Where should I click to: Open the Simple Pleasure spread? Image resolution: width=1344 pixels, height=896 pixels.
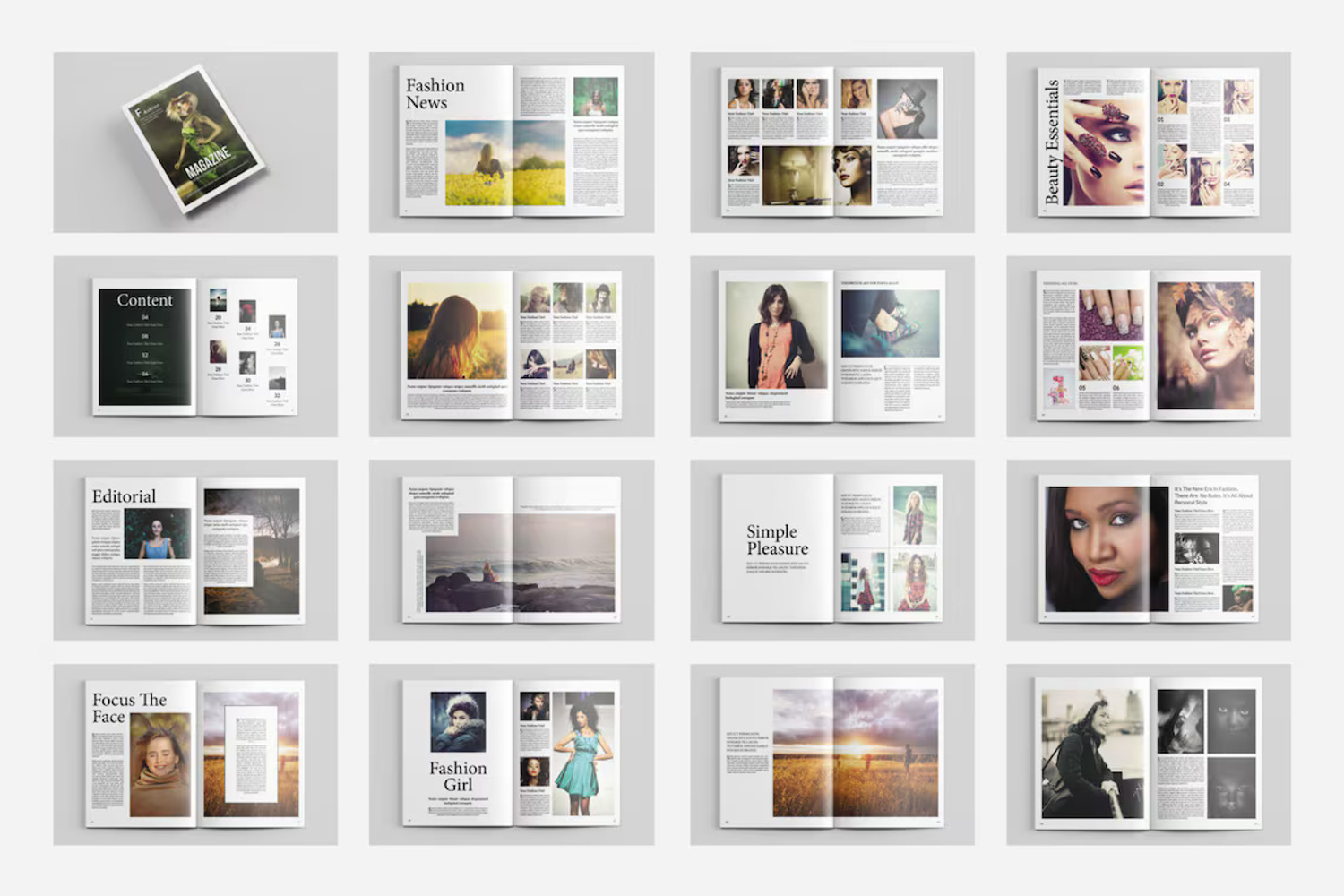point(832,550)
